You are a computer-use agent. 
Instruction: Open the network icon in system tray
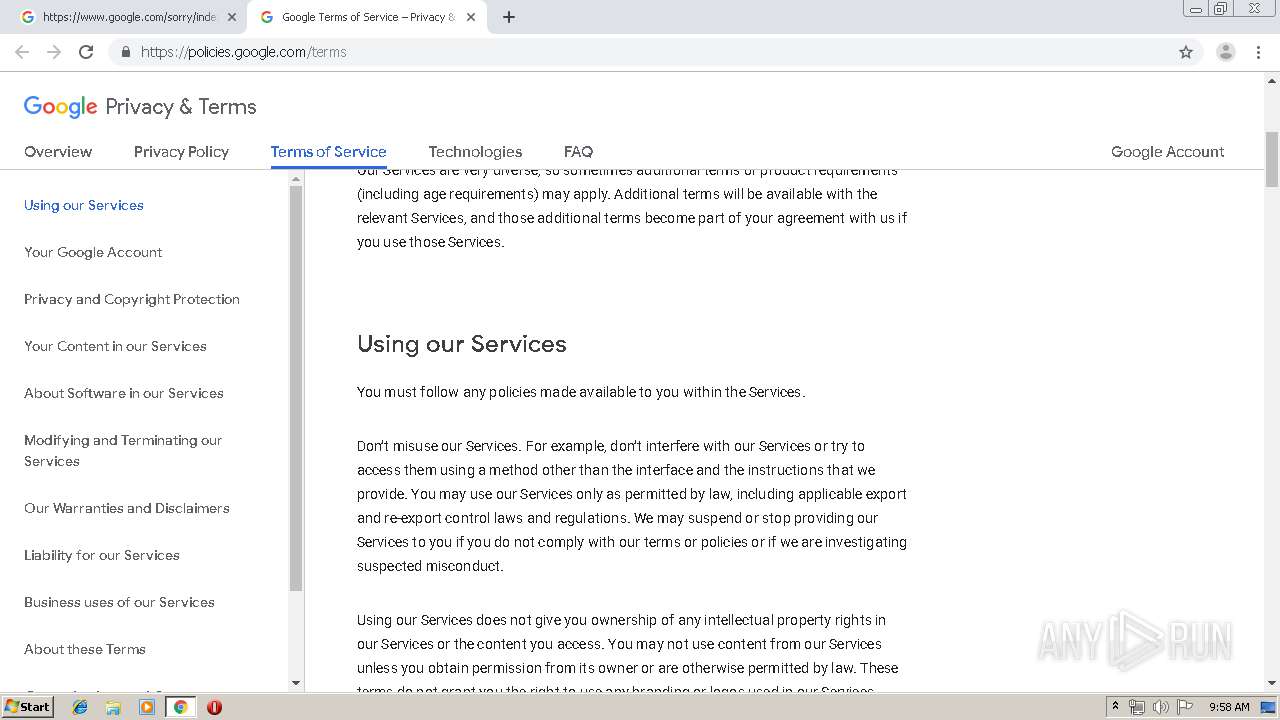(x=1136, y=707)
